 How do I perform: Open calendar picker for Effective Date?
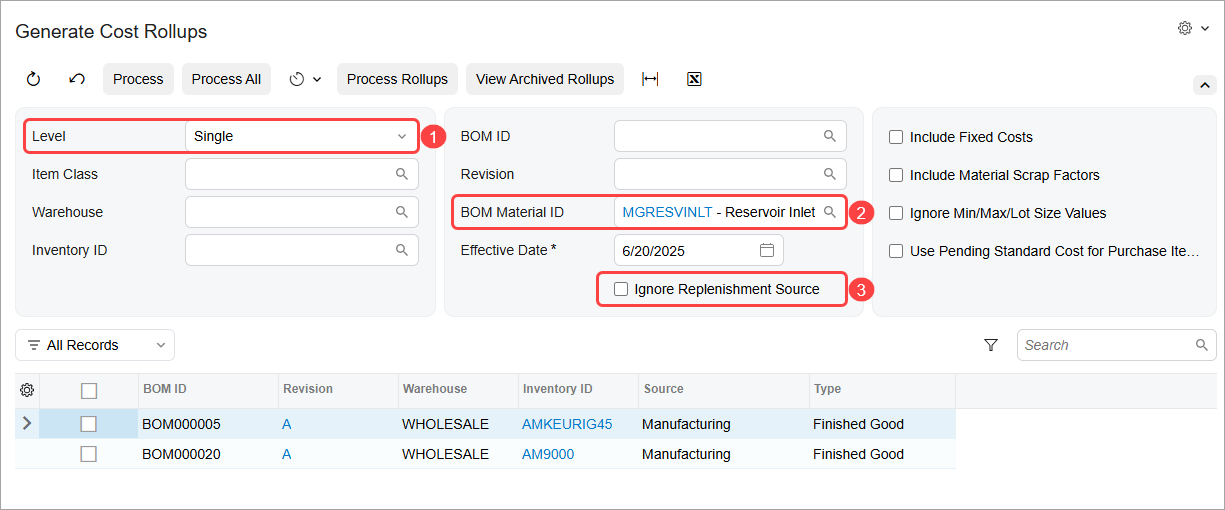tap(767, 250)
